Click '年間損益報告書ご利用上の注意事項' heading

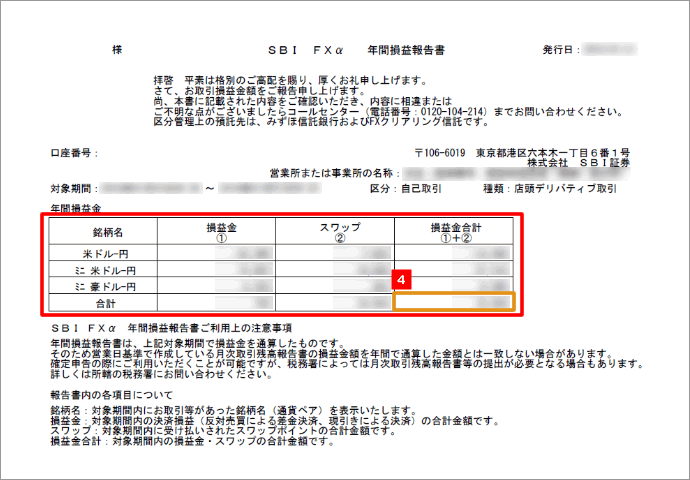pyautogui.click(x=209, y=328)
